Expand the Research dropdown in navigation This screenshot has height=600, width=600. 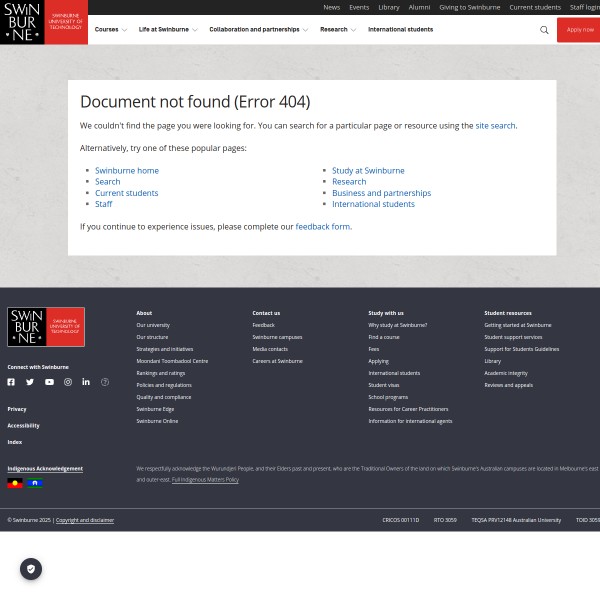pos(337,30)
